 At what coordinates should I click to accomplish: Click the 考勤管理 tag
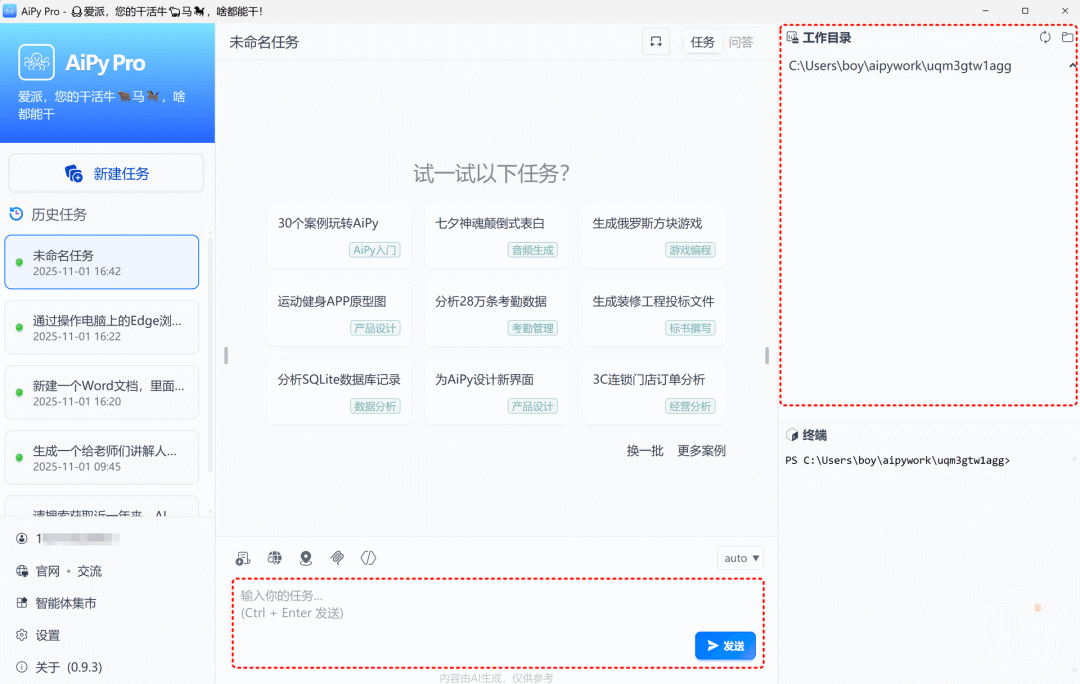(x=532, y=329)
